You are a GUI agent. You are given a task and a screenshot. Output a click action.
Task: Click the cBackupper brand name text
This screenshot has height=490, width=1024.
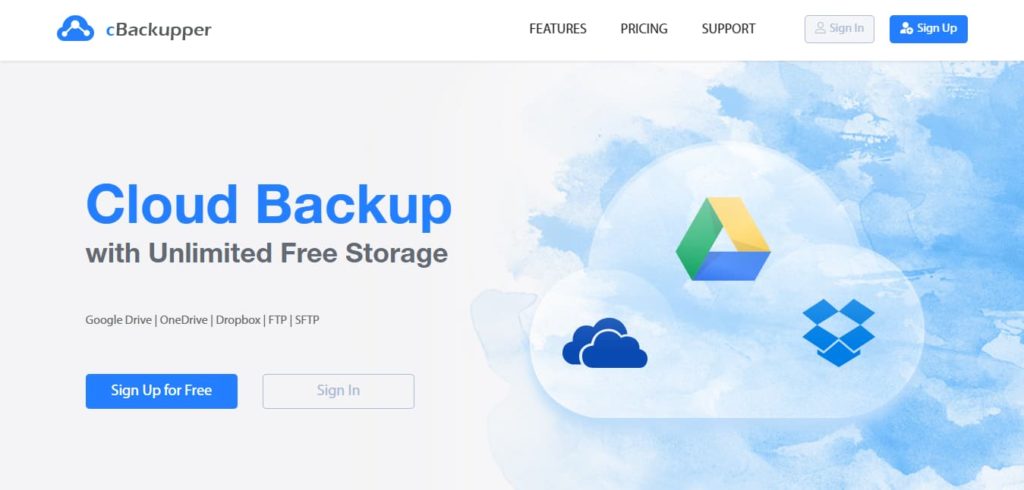coord(158,30)
